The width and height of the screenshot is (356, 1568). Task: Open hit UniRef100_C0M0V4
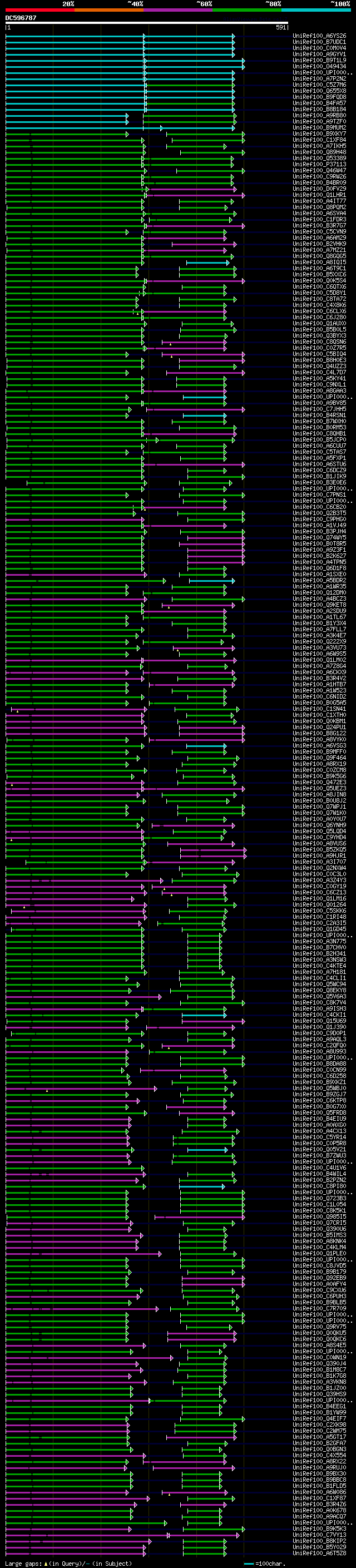(319, 48)
